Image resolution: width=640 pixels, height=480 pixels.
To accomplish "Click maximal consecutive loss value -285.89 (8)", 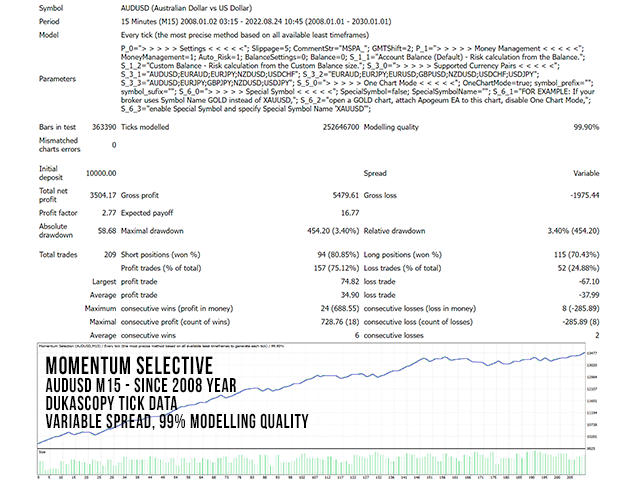I will 581,322.
